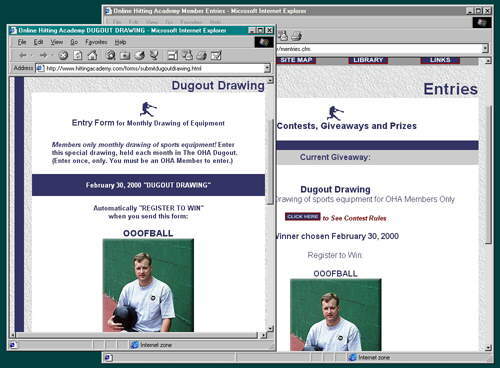Screen dimensions: 500x368
Task: Open the Favorites pane toolbar icon
Action: [x=125, y=55]
